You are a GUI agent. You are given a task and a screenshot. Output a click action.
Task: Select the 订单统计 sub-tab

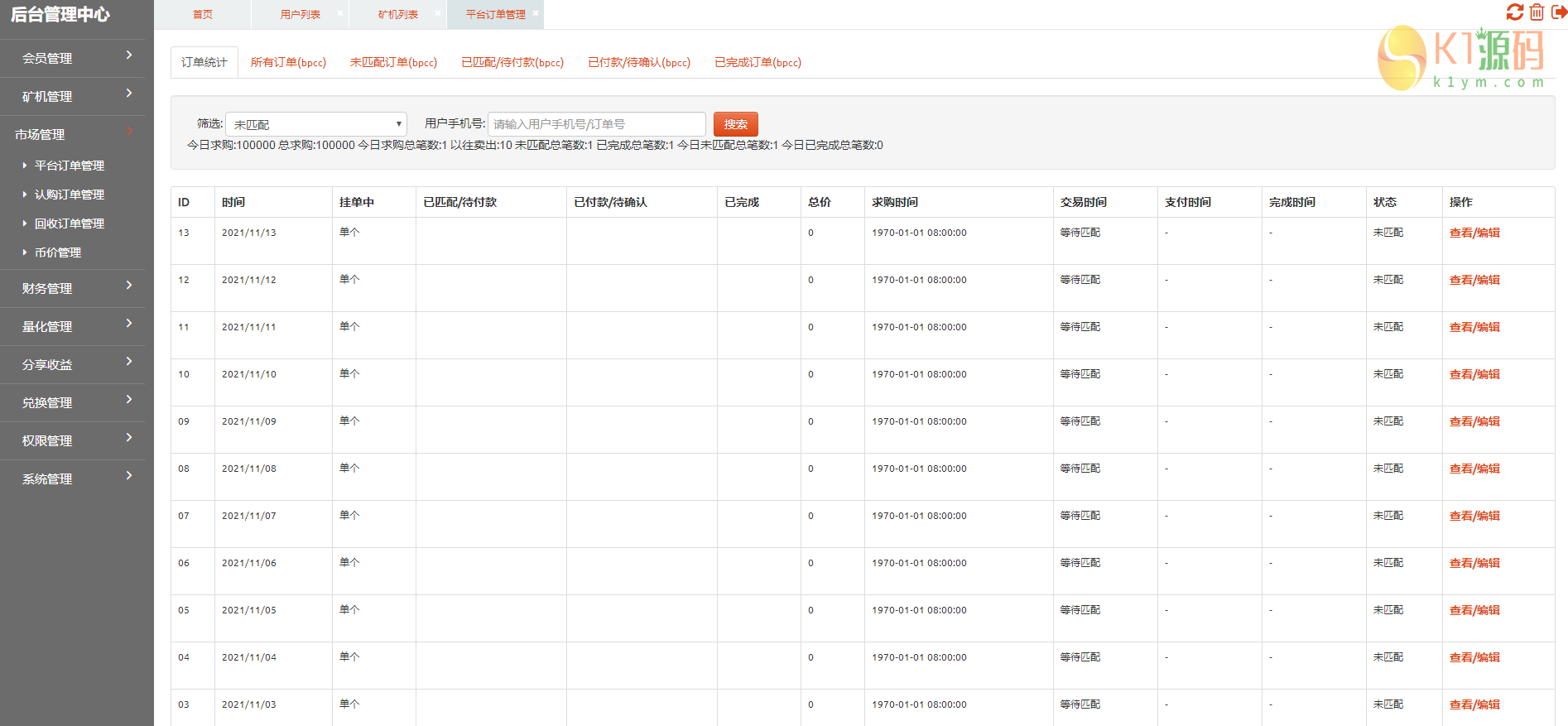click(x=204, y=62)
